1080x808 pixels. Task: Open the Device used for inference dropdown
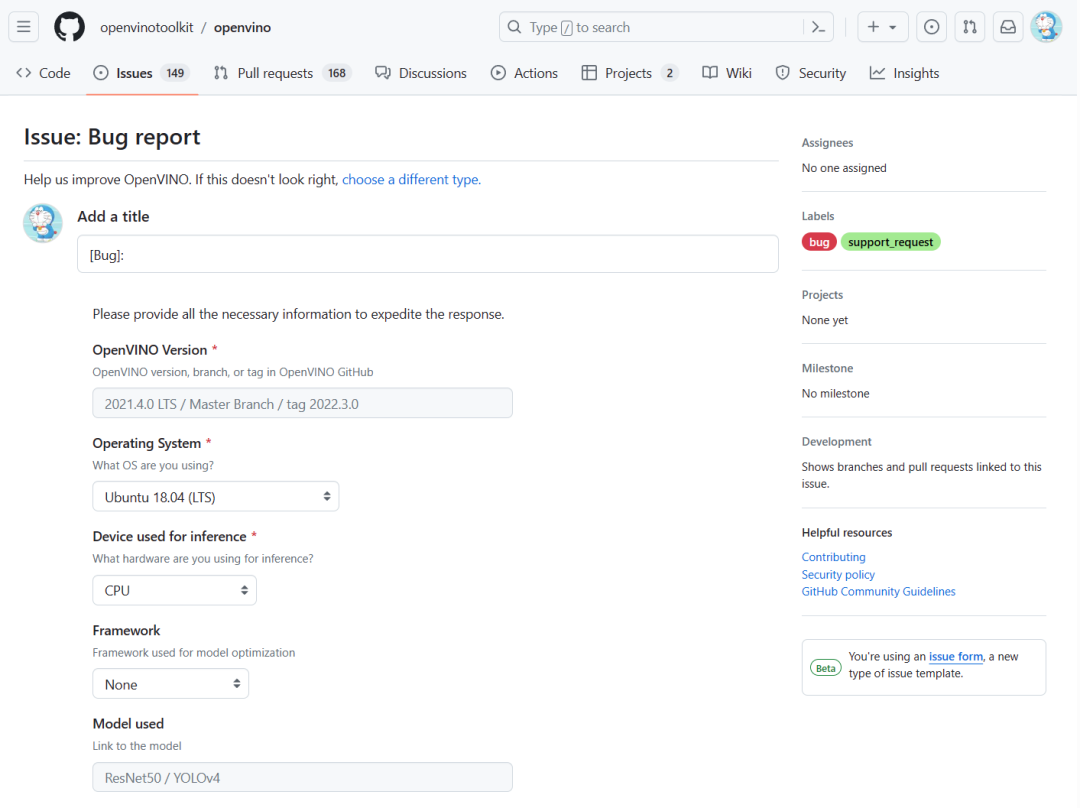pos(175,591)
